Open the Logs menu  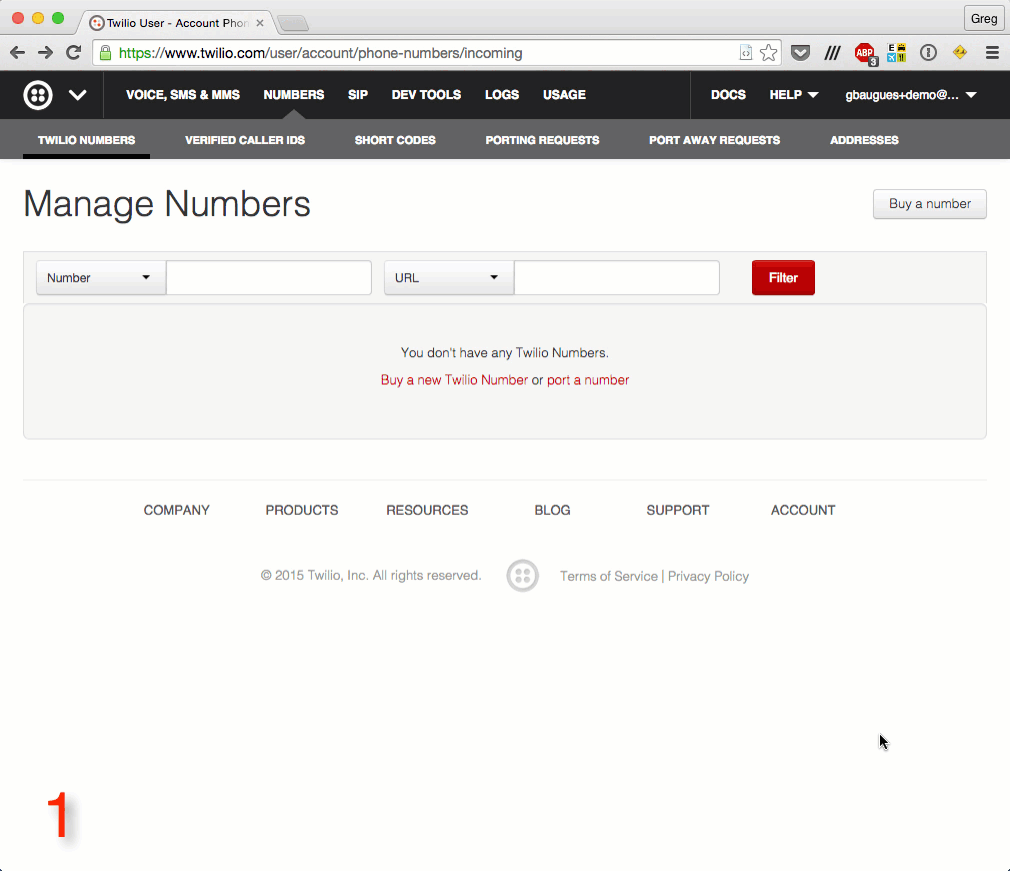(502, 95)
